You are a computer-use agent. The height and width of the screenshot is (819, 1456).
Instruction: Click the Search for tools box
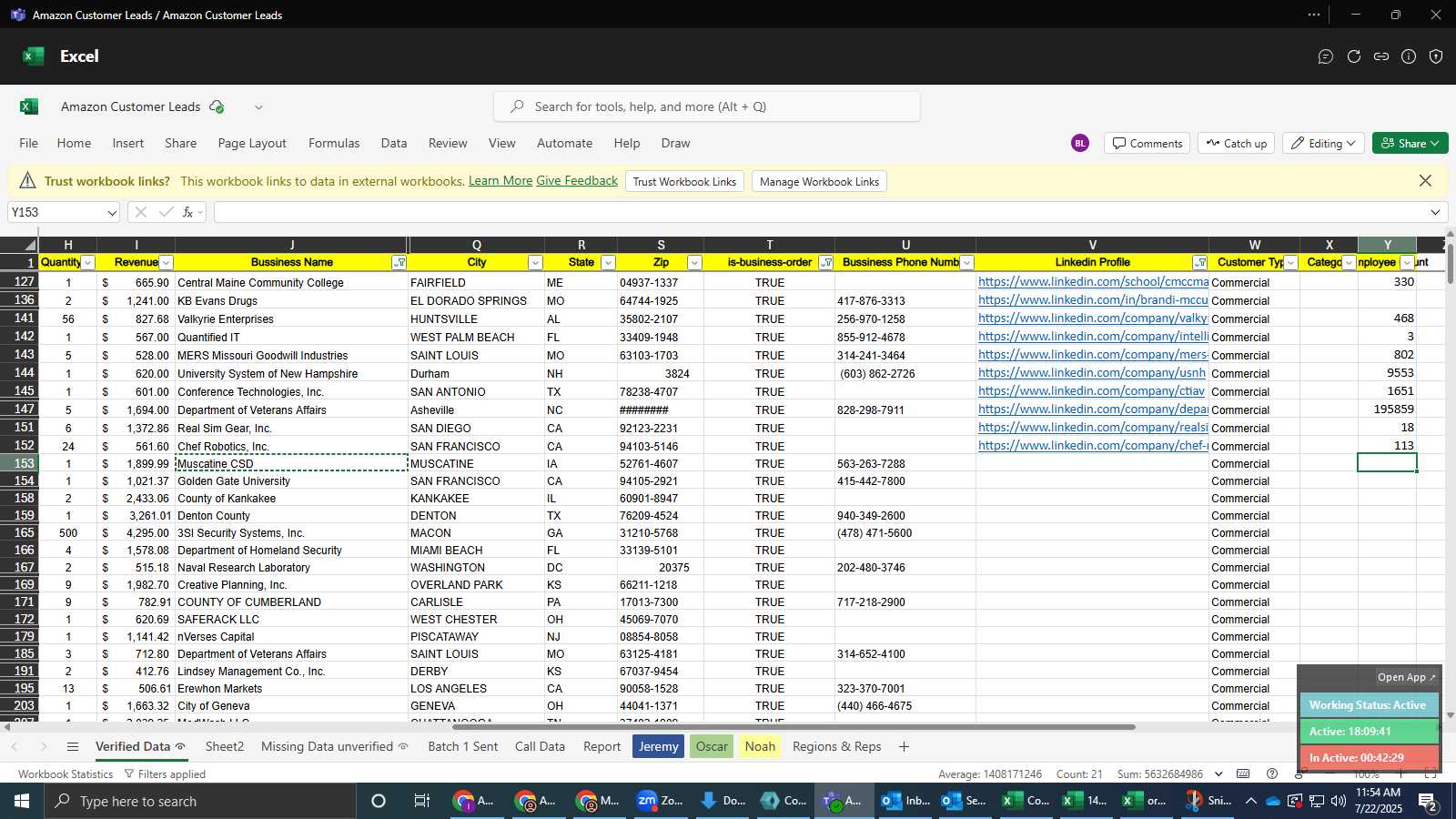(x=707, y=106)
